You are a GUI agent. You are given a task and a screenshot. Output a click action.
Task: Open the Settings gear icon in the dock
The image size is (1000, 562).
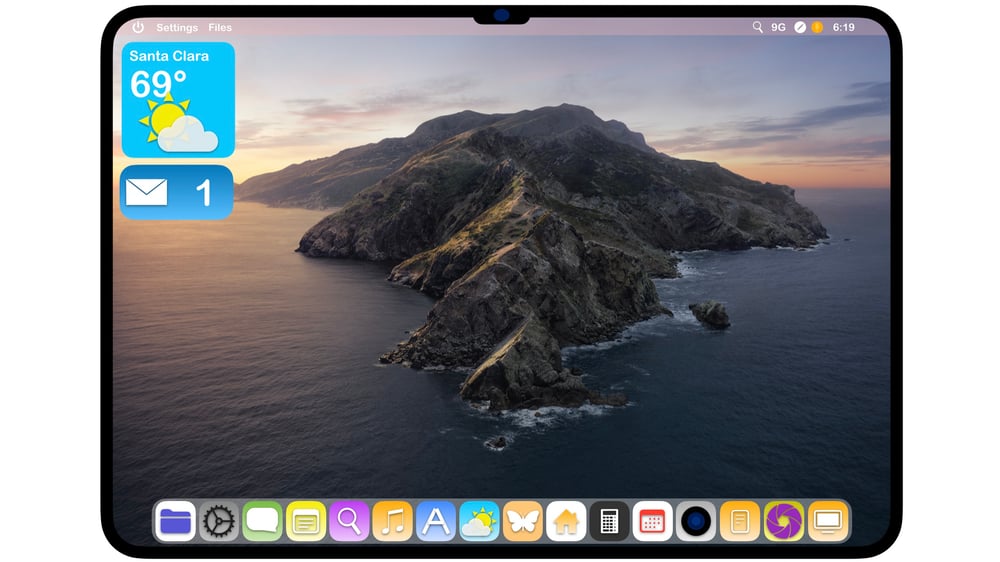point(219,521)
